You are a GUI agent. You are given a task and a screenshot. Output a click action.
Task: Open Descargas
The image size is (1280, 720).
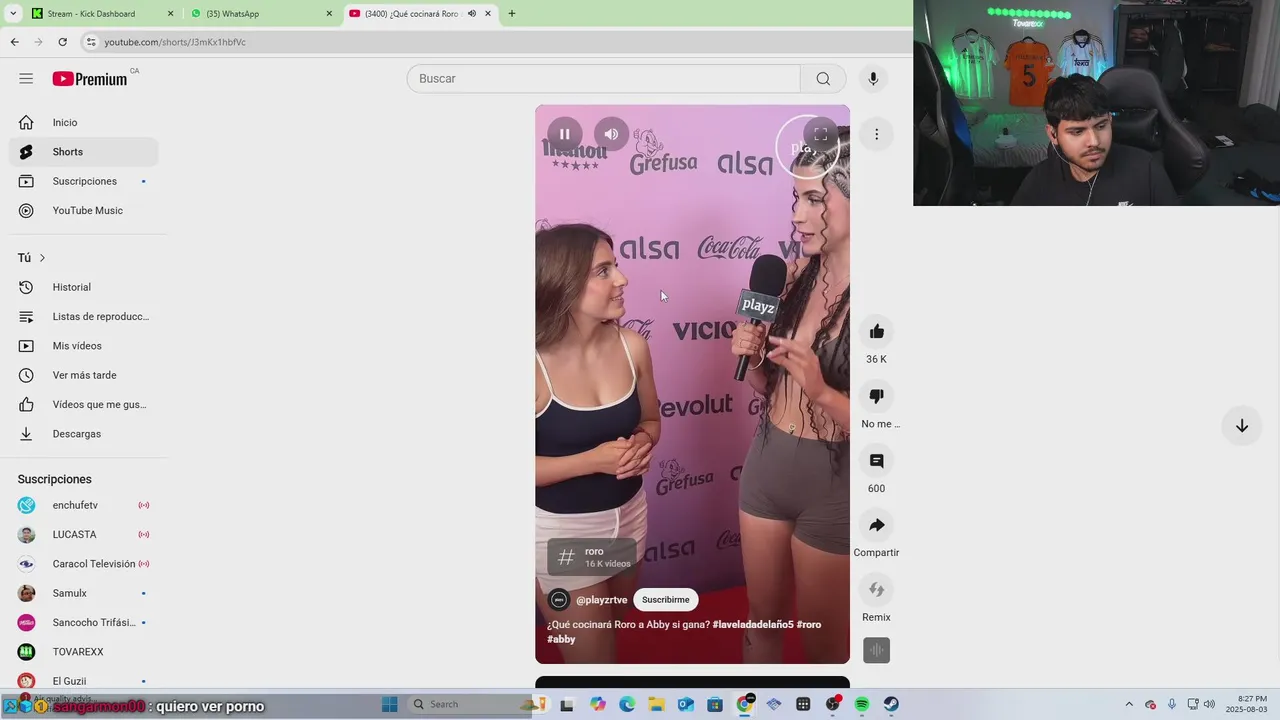[x=84, y=434]
